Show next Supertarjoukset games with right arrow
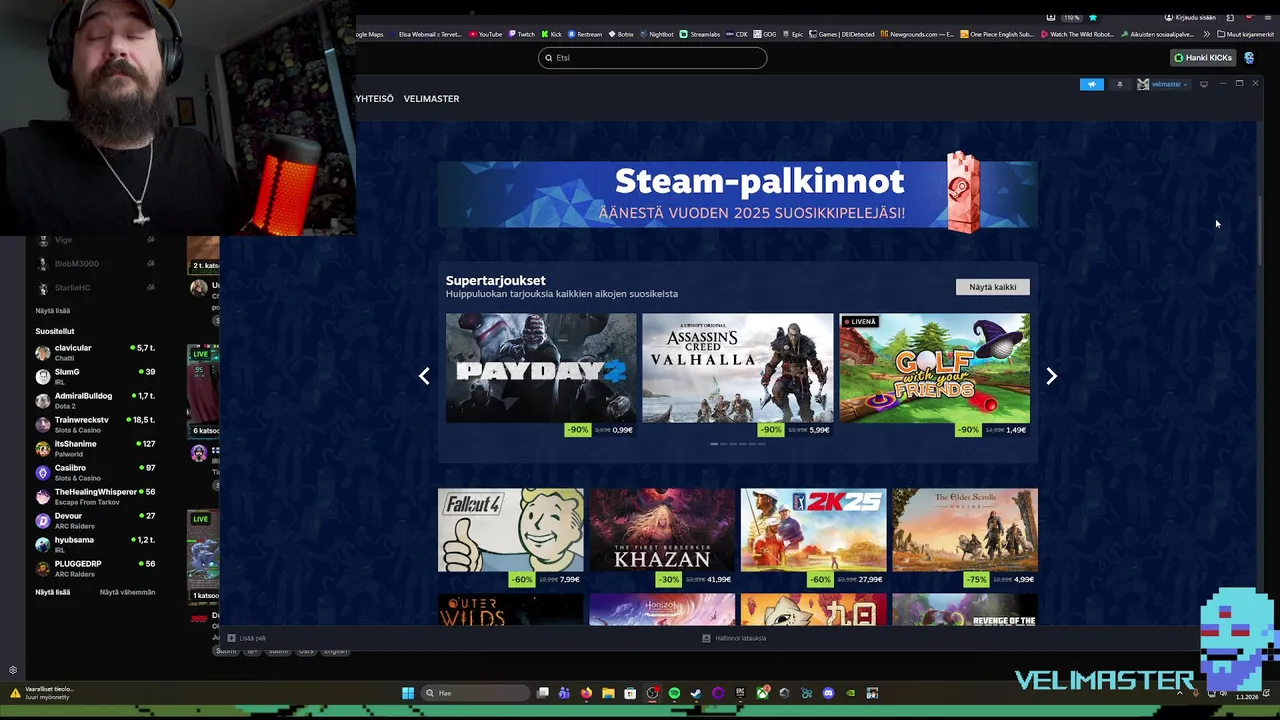Screen dimensions: 1280x720 point(1051,376)
